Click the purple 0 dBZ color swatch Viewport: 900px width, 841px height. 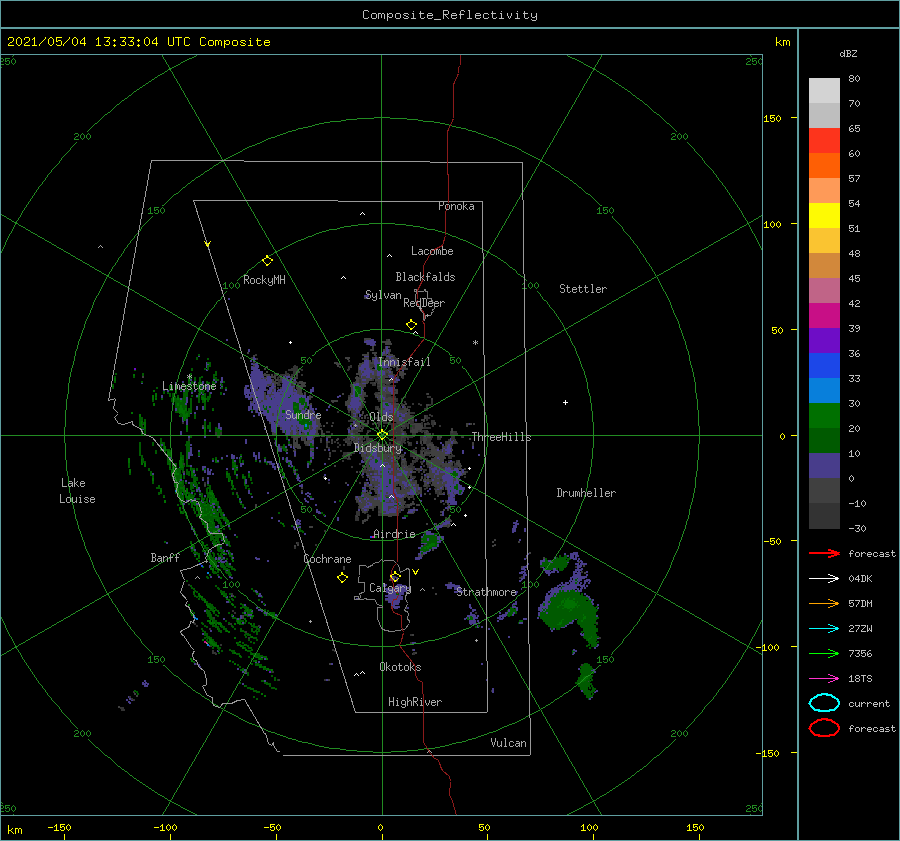(x=824, y=466)
